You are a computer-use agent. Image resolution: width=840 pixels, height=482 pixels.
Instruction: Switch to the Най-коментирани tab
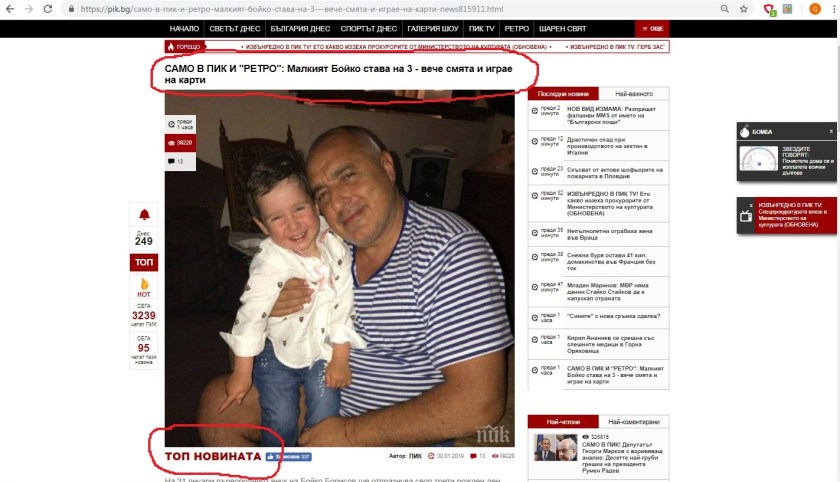(634, 421)
